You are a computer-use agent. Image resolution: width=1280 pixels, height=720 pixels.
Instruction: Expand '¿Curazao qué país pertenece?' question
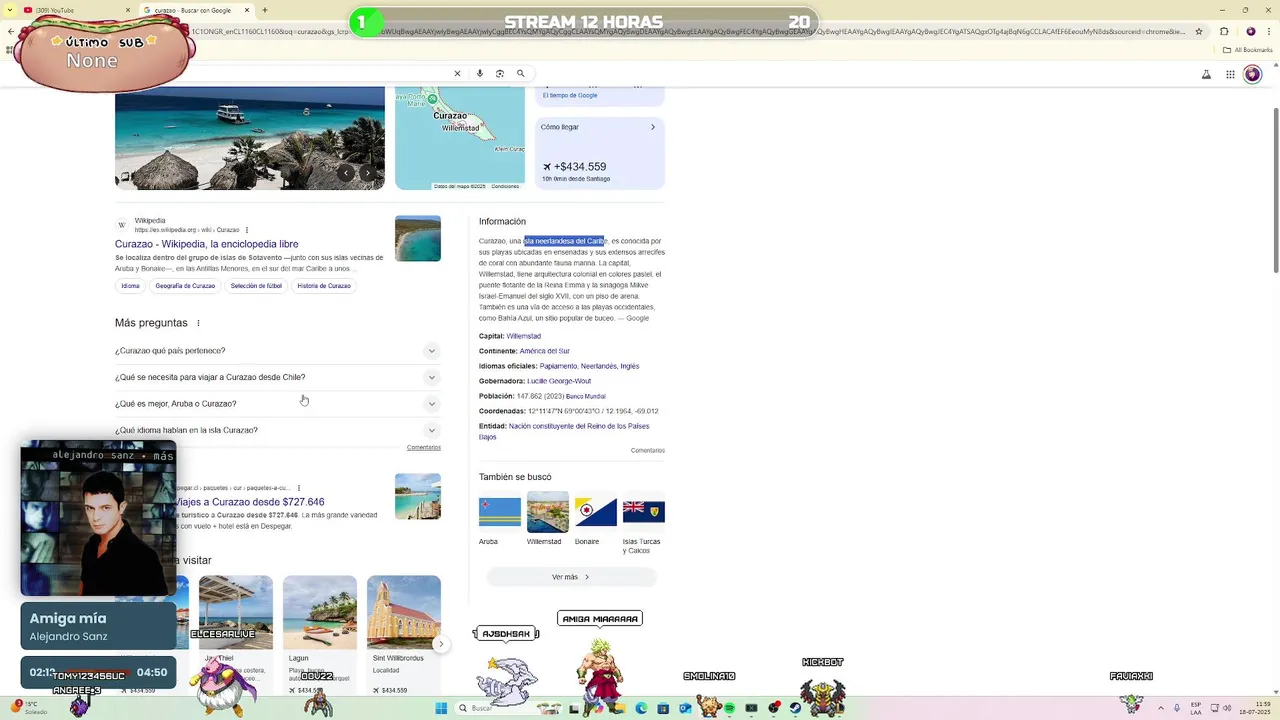277,351
